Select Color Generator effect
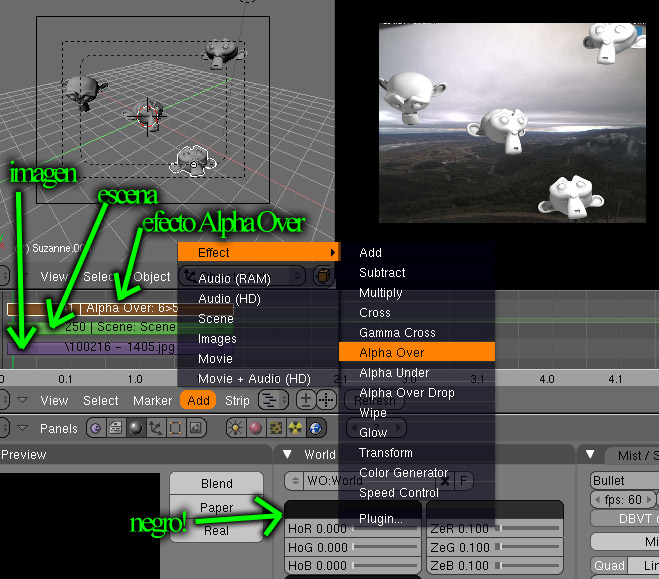 (416, 472)
